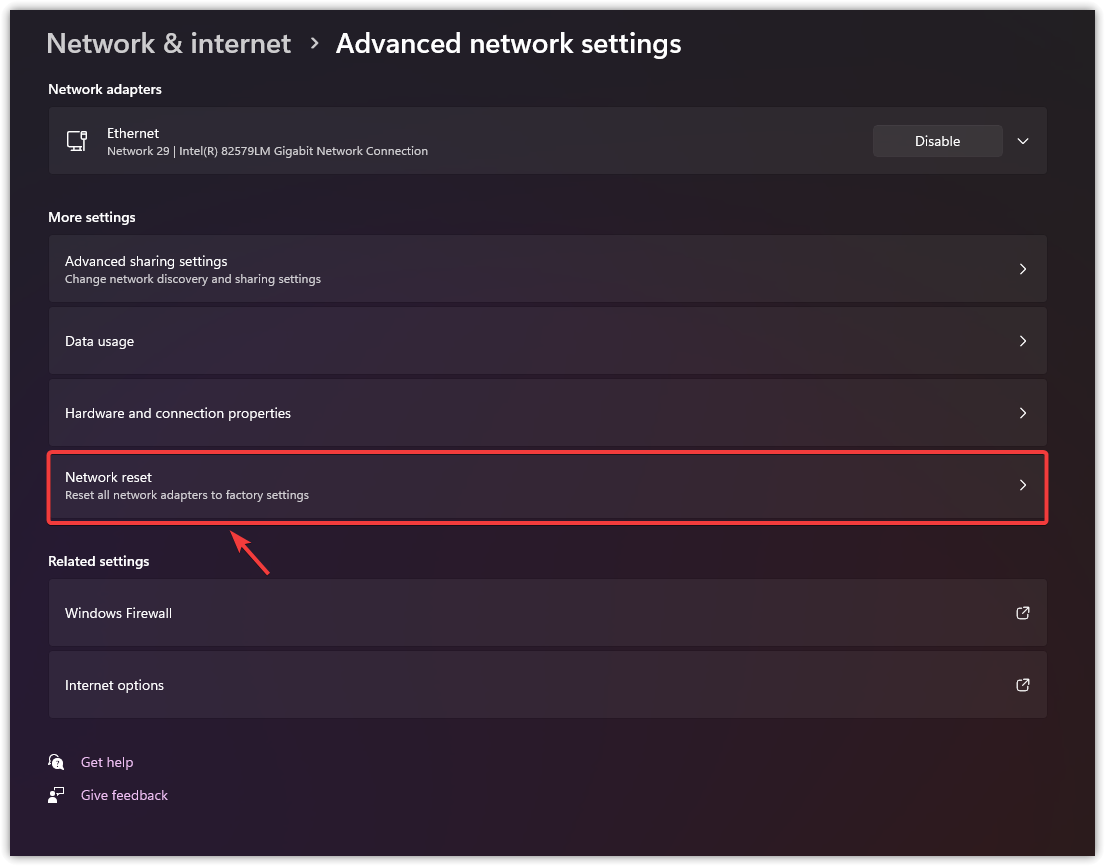Click the Ethernet adapter monitor icon
The height and width of the screenshot is (866, 1105).
(x=77, y=141)
